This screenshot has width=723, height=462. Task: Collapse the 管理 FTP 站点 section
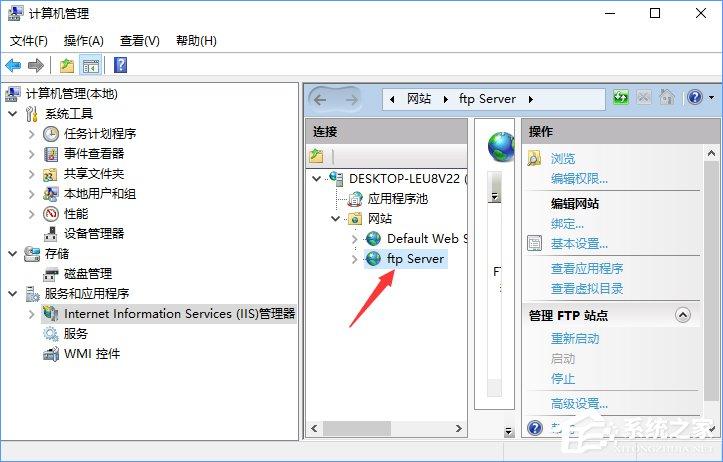pos(683,315)
